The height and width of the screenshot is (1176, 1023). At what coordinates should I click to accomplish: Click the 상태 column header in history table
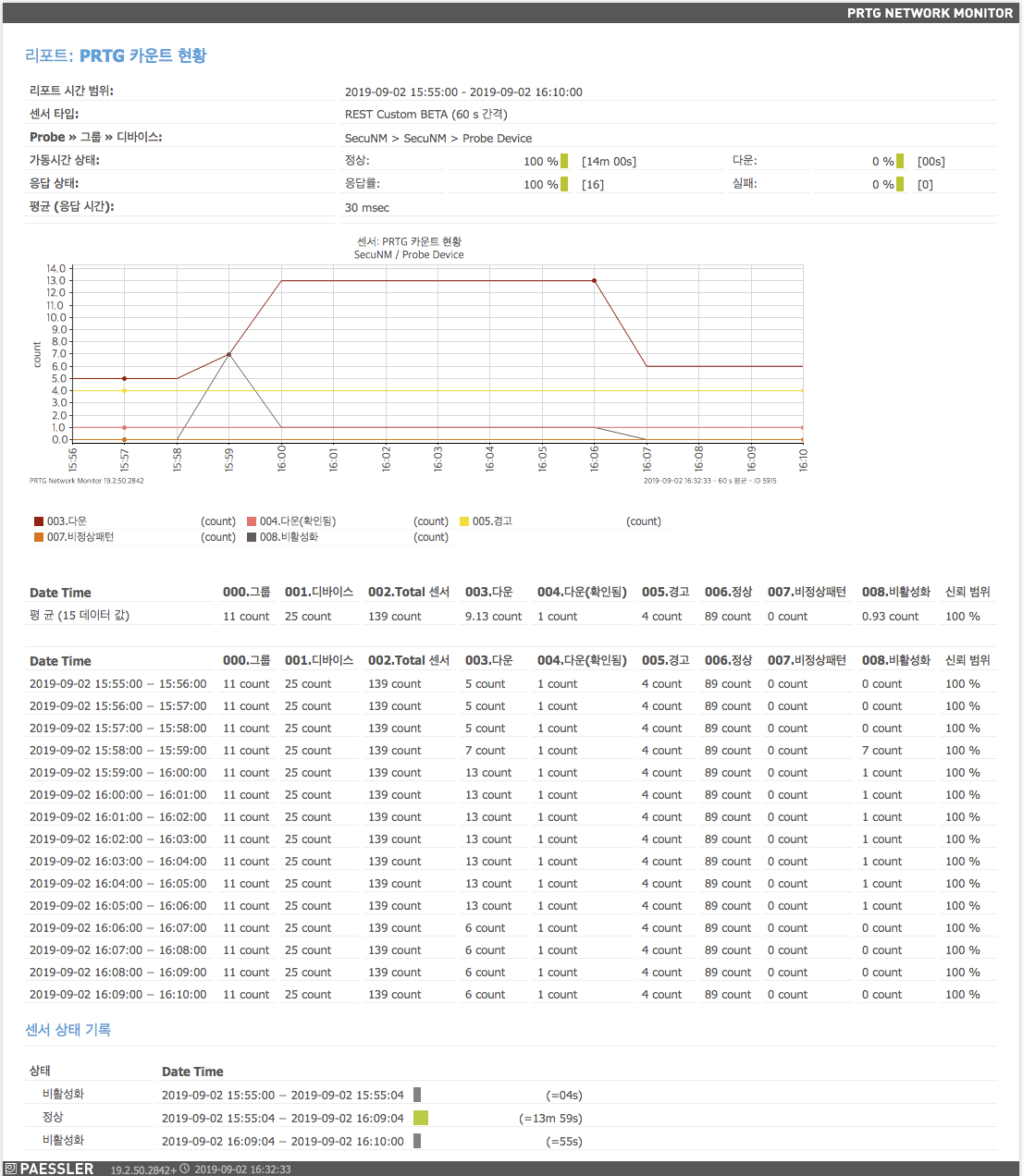[40, 1071]
